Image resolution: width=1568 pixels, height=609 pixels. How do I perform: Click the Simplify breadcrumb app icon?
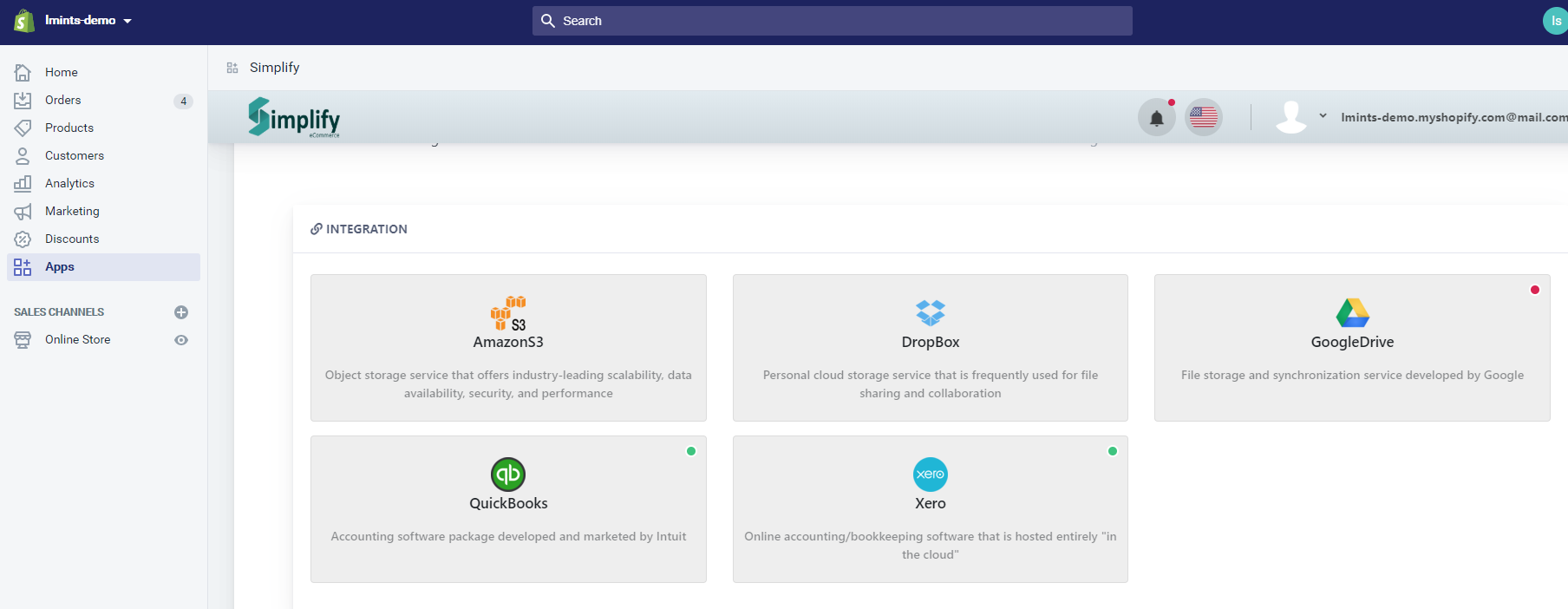(232, 68)
